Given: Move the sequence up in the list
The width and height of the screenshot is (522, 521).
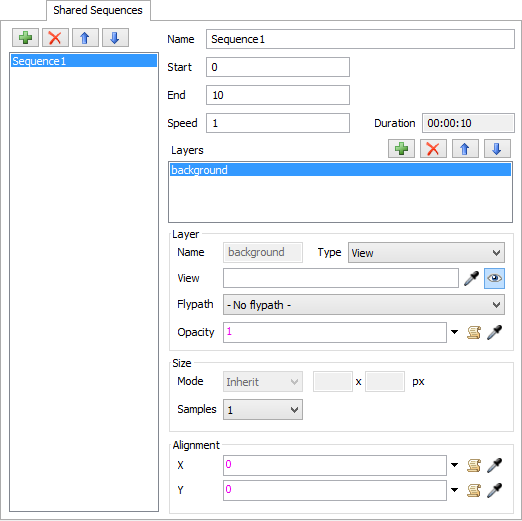Looking at the screenshot, I should (85, 38).
